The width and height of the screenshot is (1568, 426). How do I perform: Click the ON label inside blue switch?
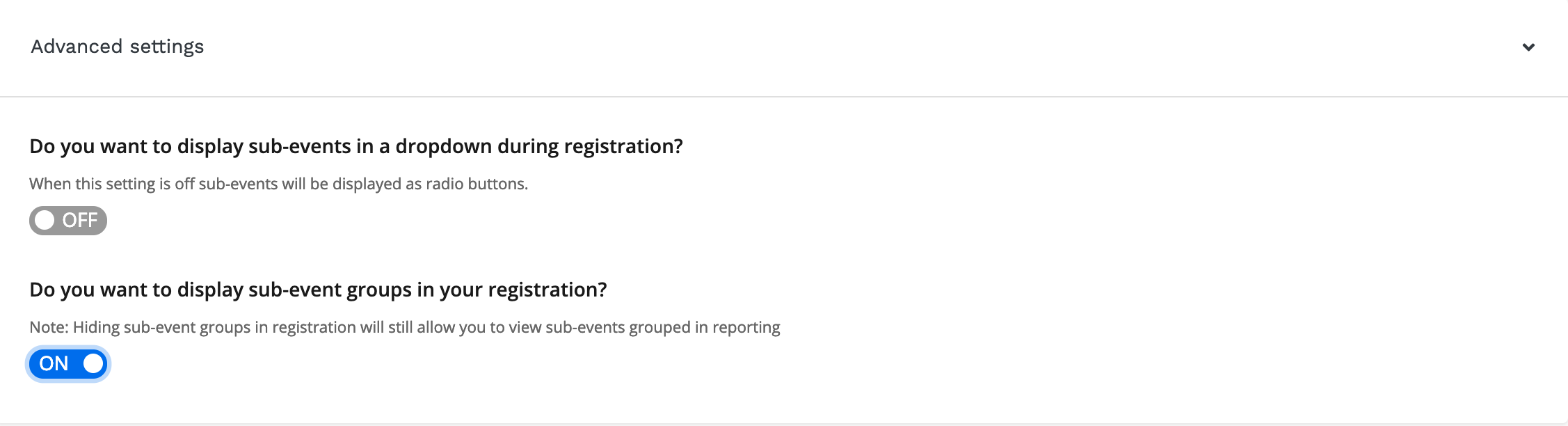(x=54, y=364)
